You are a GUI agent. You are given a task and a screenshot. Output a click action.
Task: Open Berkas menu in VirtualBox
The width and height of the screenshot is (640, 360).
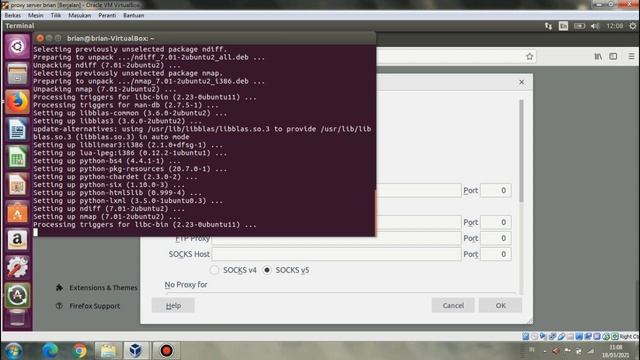click(x=13, y=15)
